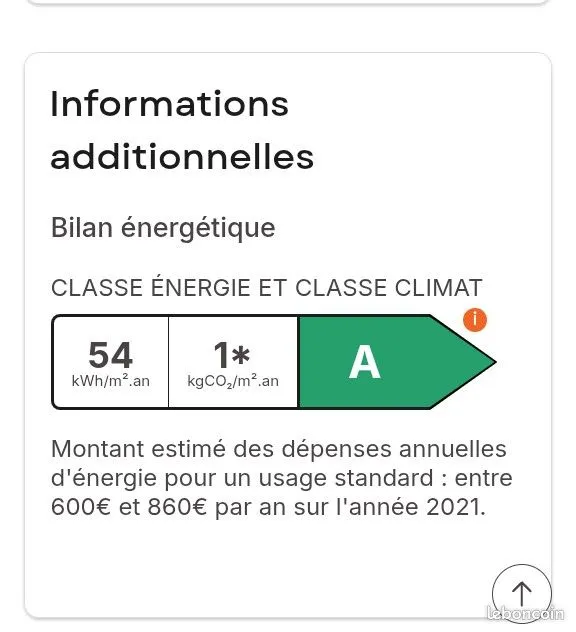Click the leboncoin watermark logo
Image resolution: width=576 pixels, height=632 pixels.
[x=525, y=613]
